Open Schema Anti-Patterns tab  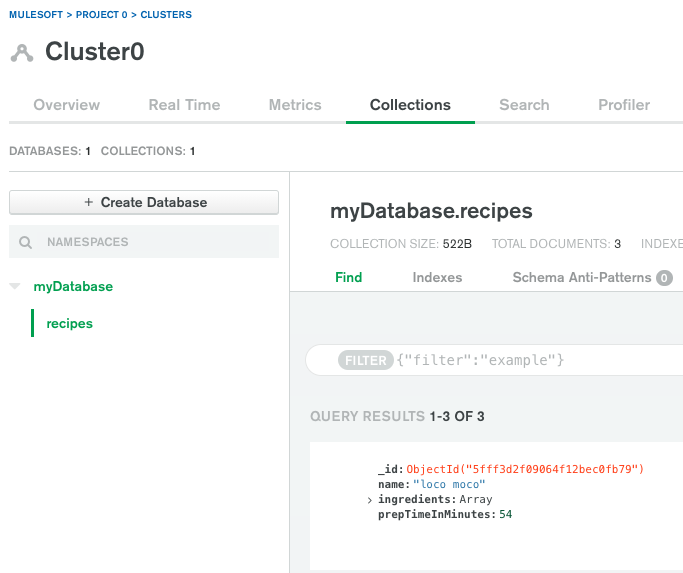pyautogui.click(x=582, y=278)
